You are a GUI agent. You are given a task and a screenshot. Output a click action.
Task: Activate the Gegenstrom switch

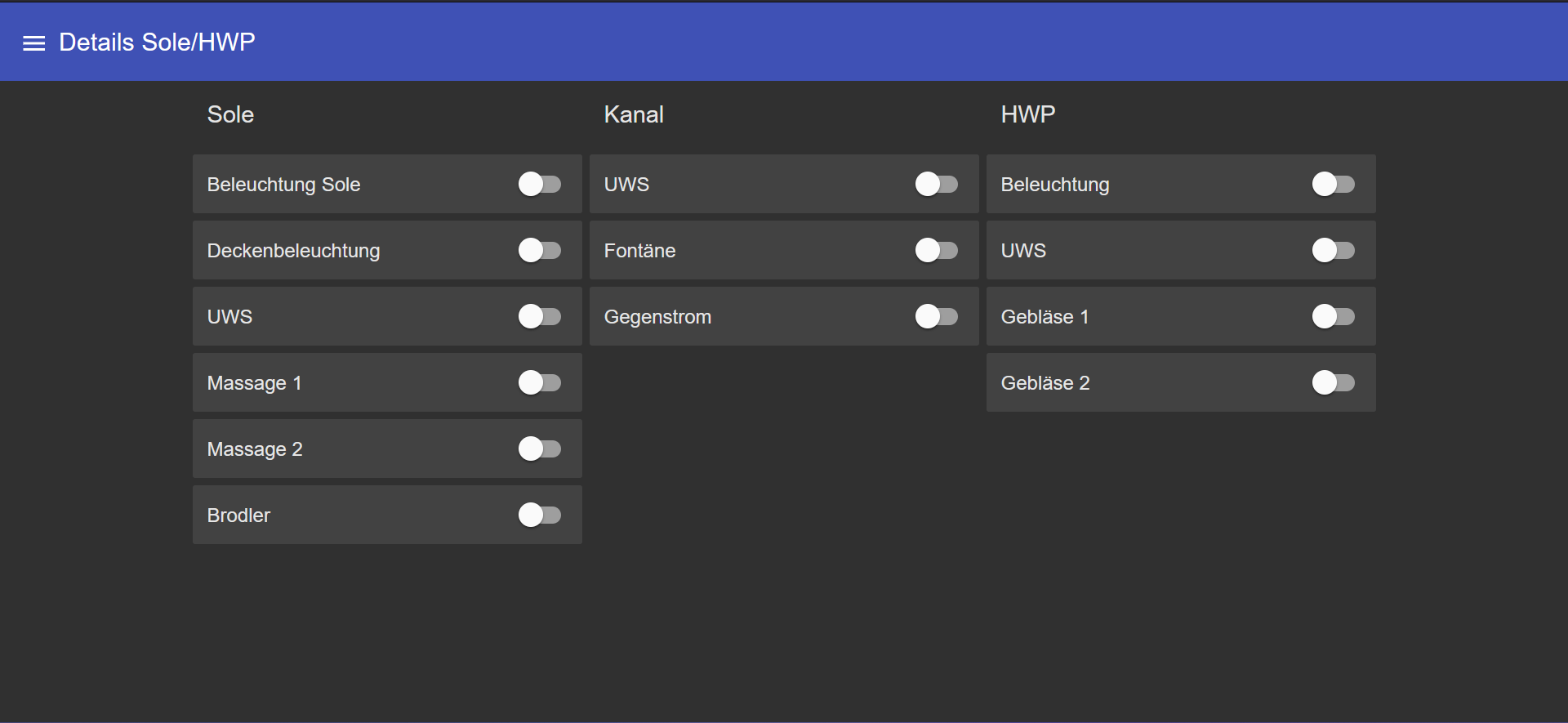(x=937, y=316)
